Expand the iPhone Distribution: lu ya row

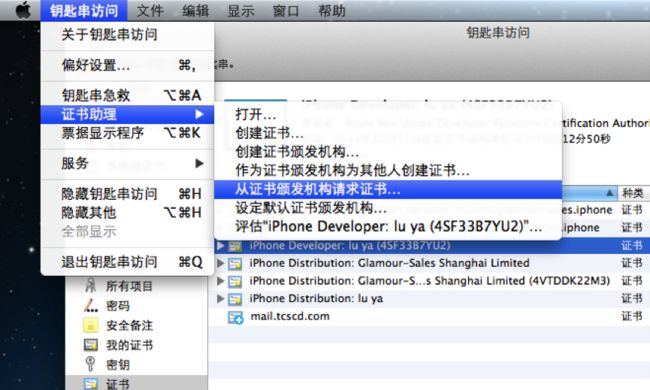[x=221, y=299]
